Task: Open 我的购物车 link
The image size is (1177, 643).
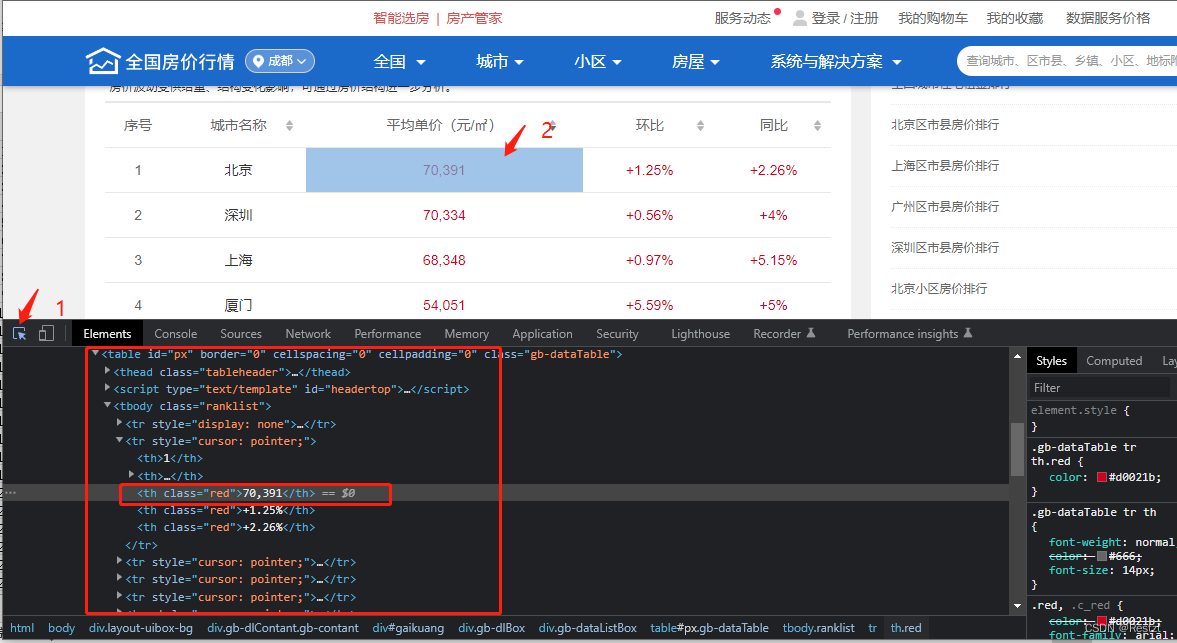Action: [933, 18]
